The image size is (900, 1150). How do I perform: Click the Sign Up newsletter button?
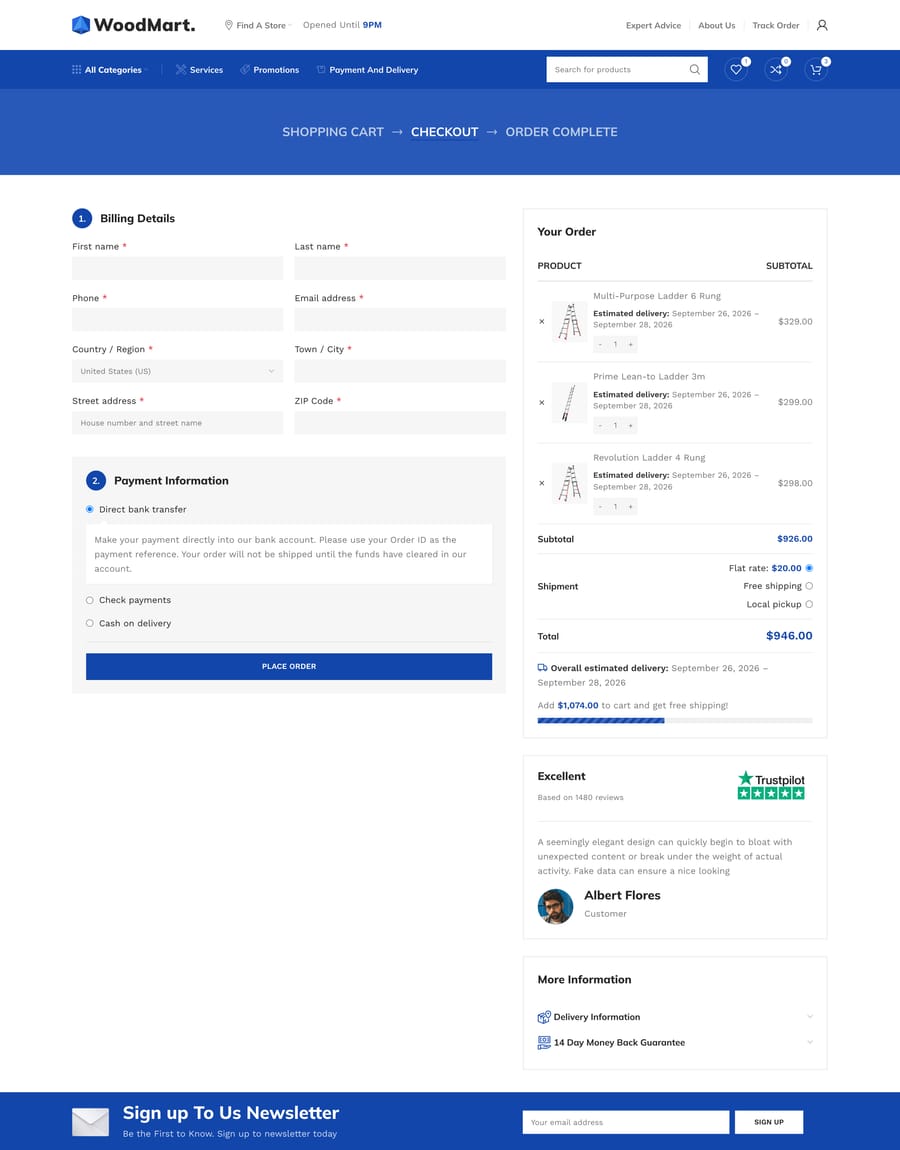tap(769, 1122)
